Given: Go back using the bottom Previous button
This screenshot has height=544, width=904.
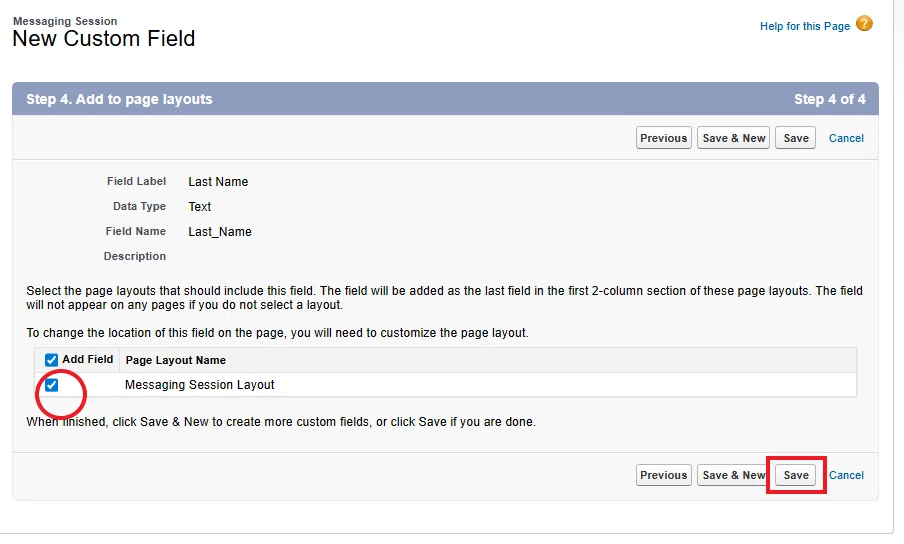Looking at the screenshot, I should pyautogui.click(x=664, y=475).
